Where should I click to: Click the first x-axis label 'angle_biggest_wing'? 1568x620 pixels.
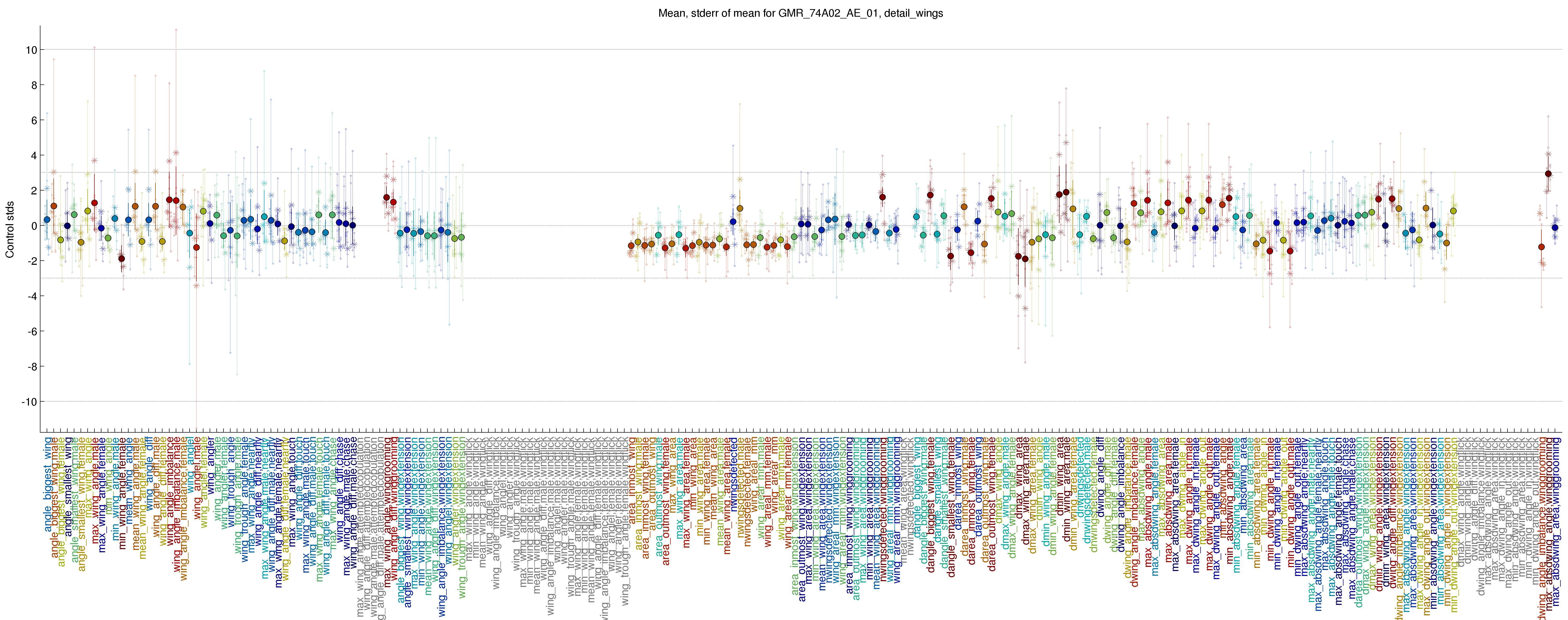47,486
